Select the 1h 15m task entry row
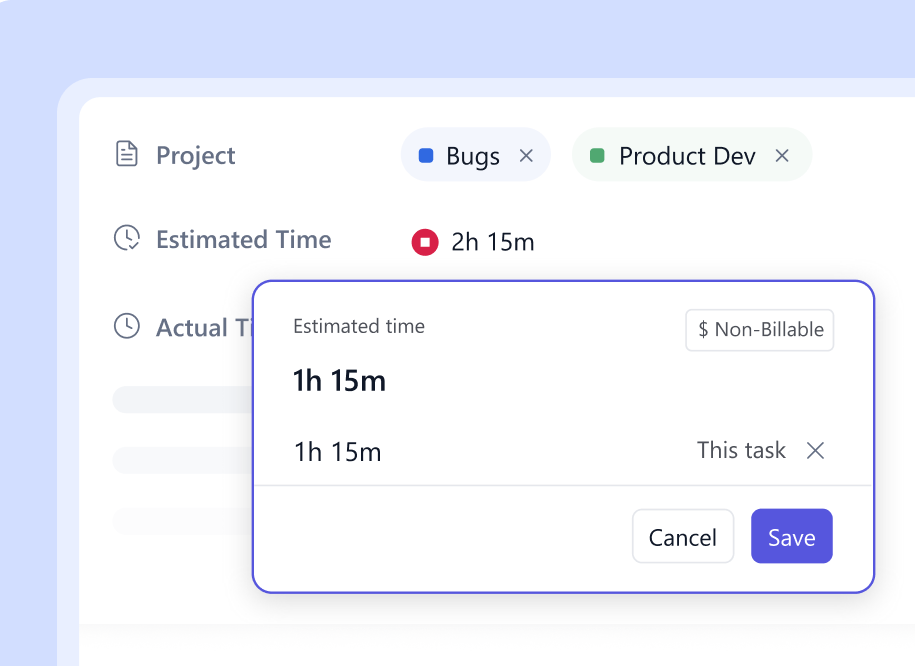This screenshot has height=666, width=915. (x=338, y=451)
